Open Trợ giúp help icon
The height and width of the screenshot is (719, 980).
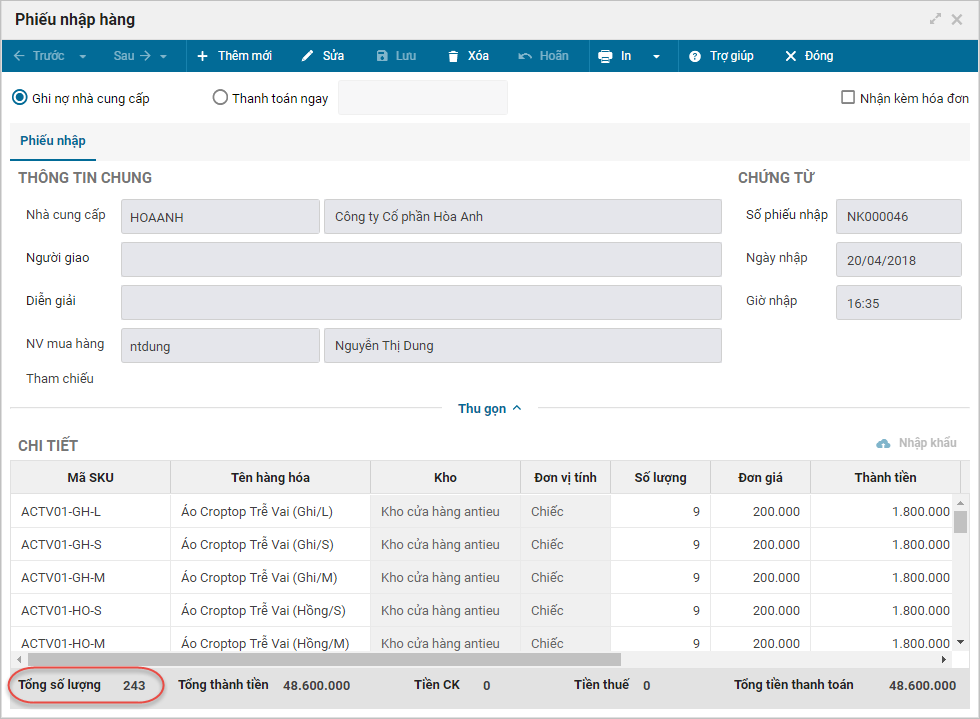tap(695, 56)
